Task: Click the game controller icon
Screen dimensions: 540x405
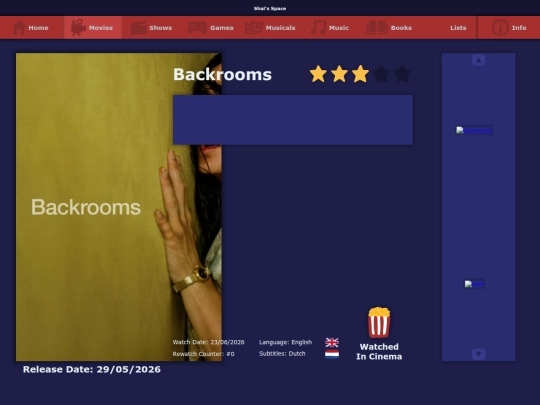Action: click(197, 28)
